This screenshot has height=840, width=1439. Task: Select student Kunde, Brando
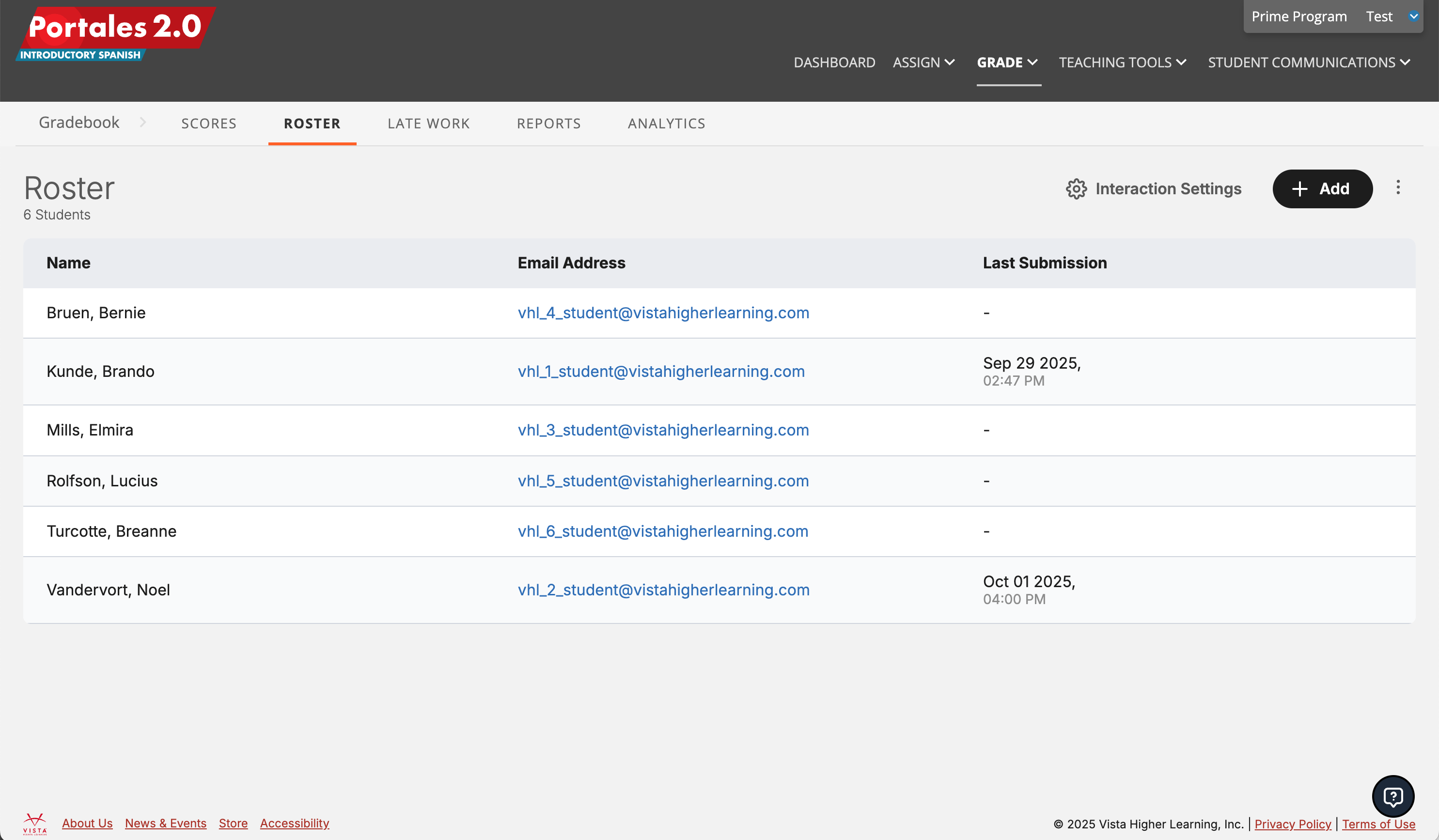pyautogui.click(x=100, y=371)
